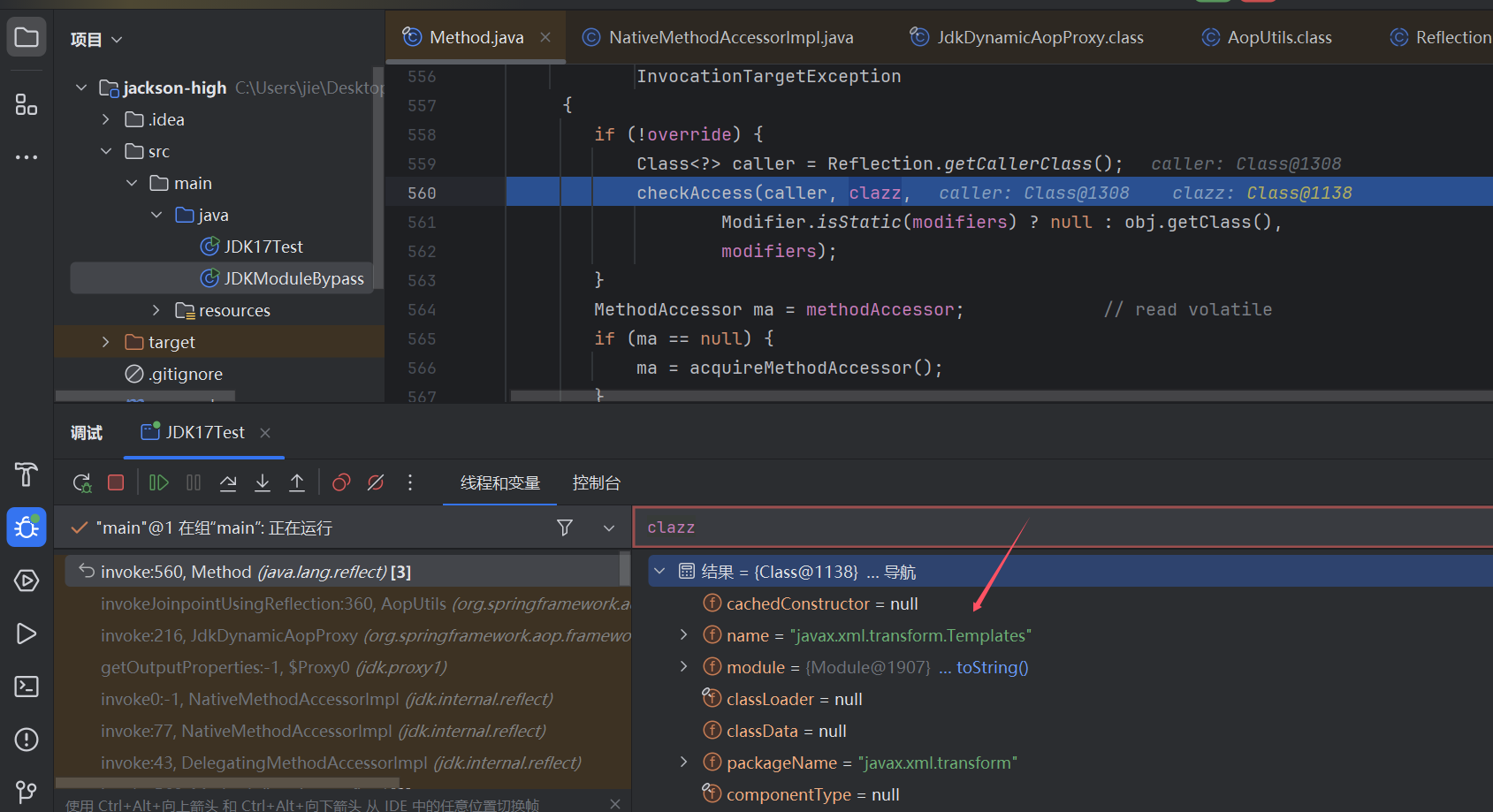Filter thread frames funnel icon

pos(565,527)
